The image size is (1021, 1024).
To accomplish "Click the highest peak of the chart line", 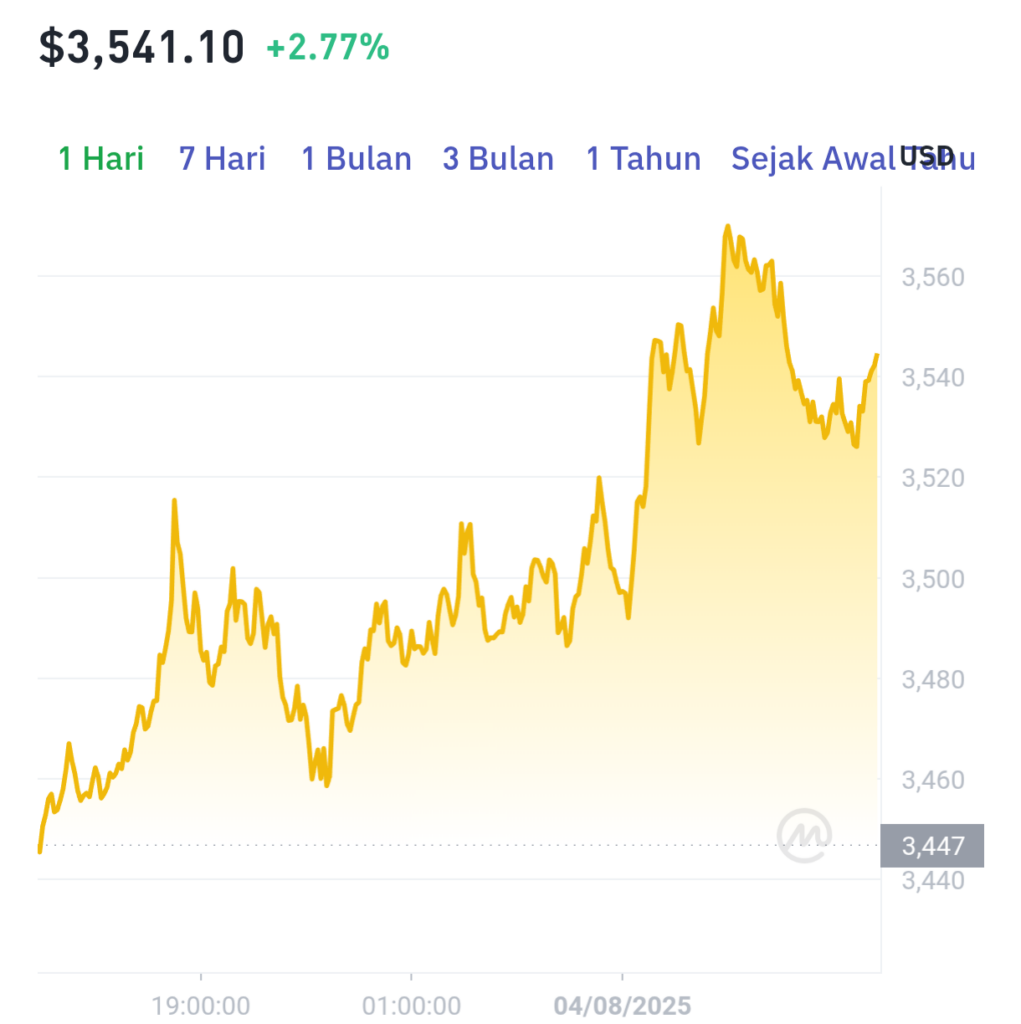I will [x=728, y=227].
